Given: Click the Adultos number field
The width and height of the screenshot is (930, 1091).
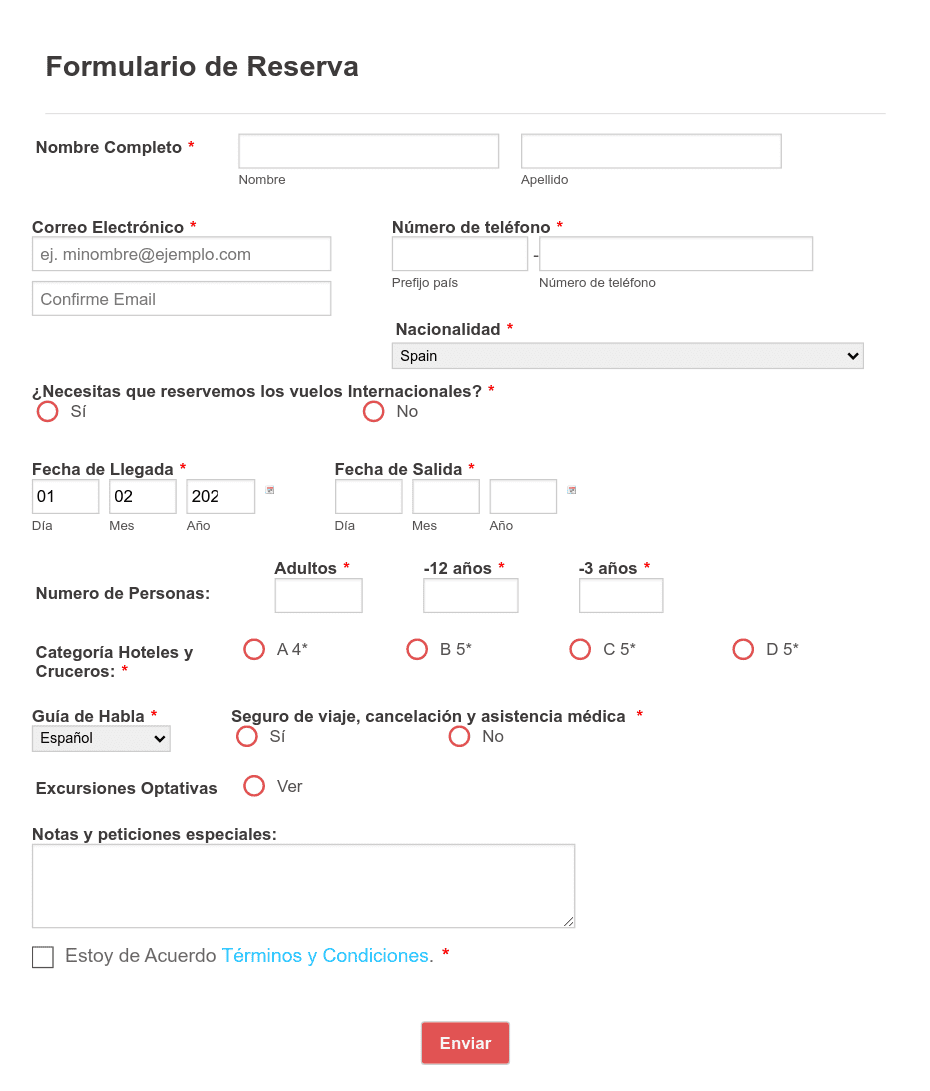Looking at the screenshot, I should pos(319,596).
